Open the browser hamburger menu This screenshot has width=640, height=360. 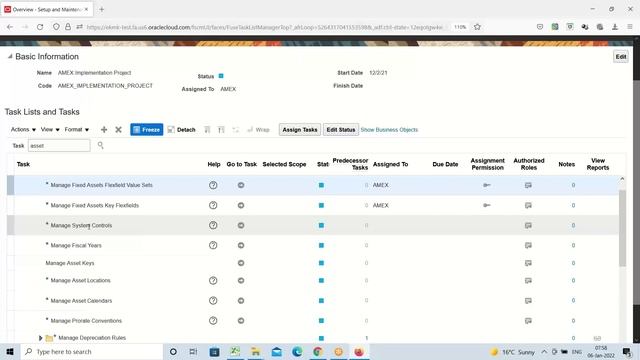[630, 27]
